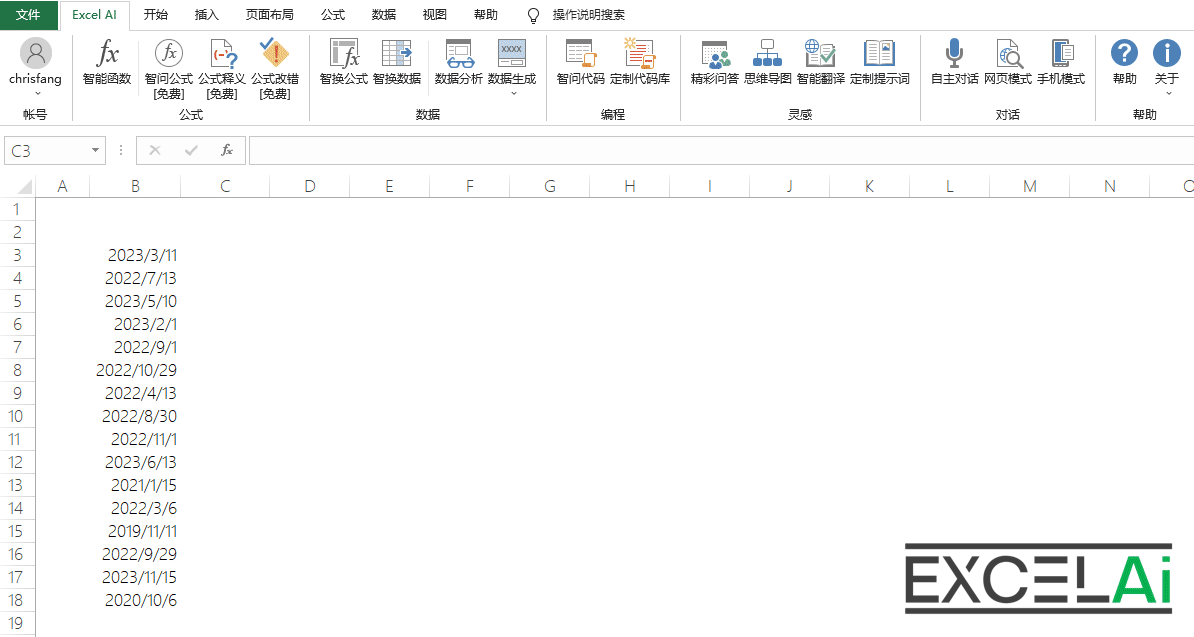This screenshot has width=1194, height=637.
Task: Open the 数据生成 data generation tool
Action: coord(512,62)
